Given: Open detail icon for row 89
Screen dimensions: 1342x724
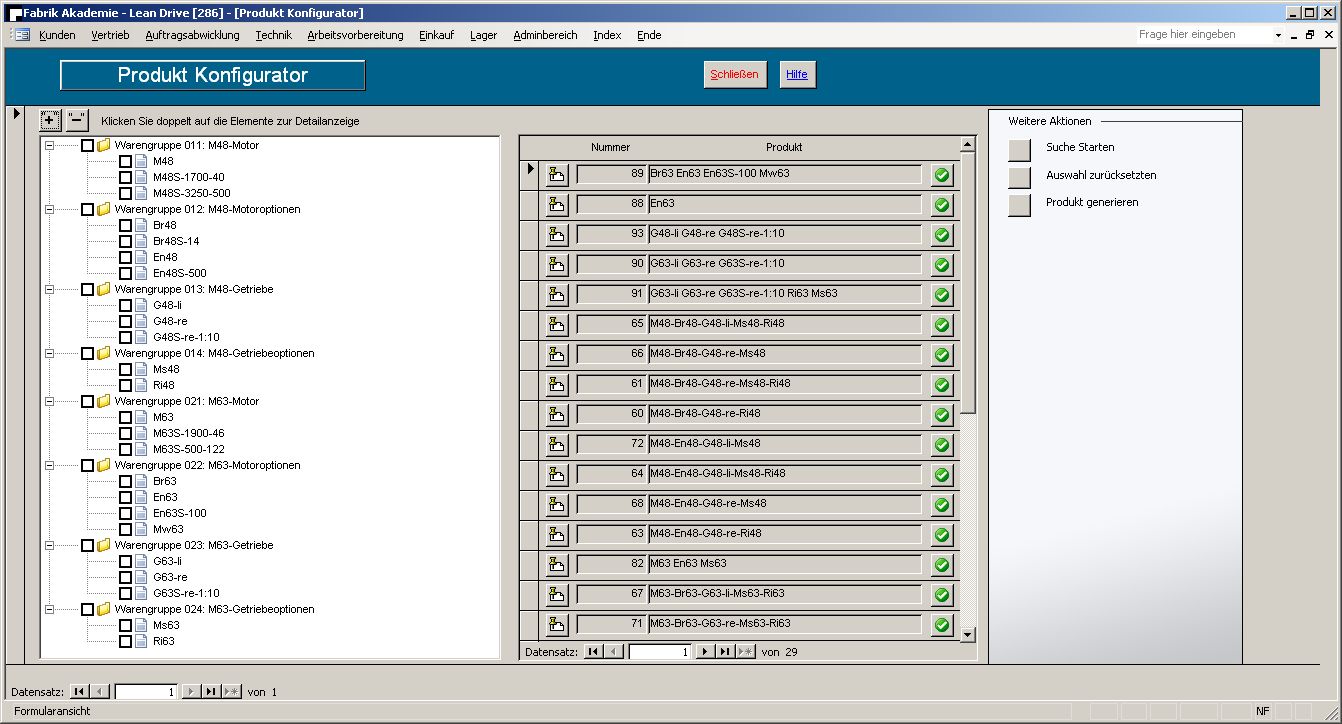Looking at the screenshot, I should pyautogui.click(x=557, y=175).
